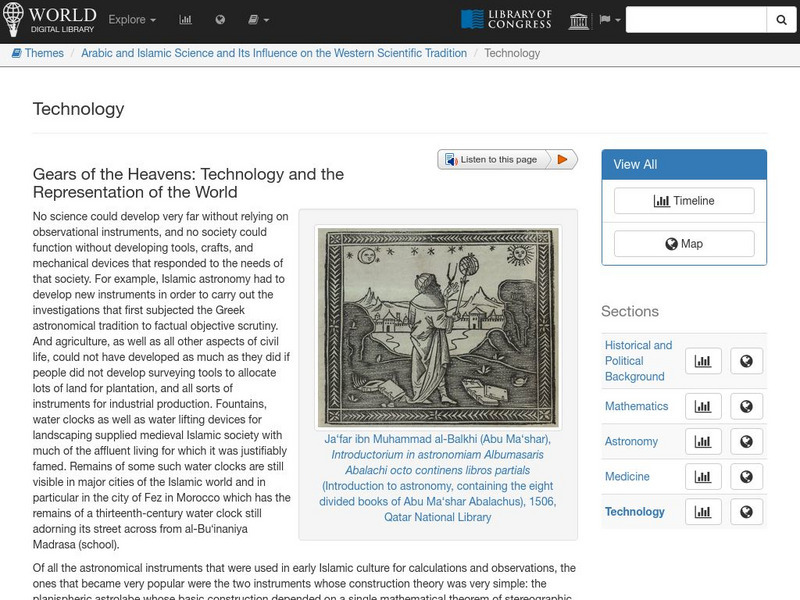The height and width of the screenshot is (600, 800).
Task: Click the map globe icon beside Technology
Action: (747, 511)
